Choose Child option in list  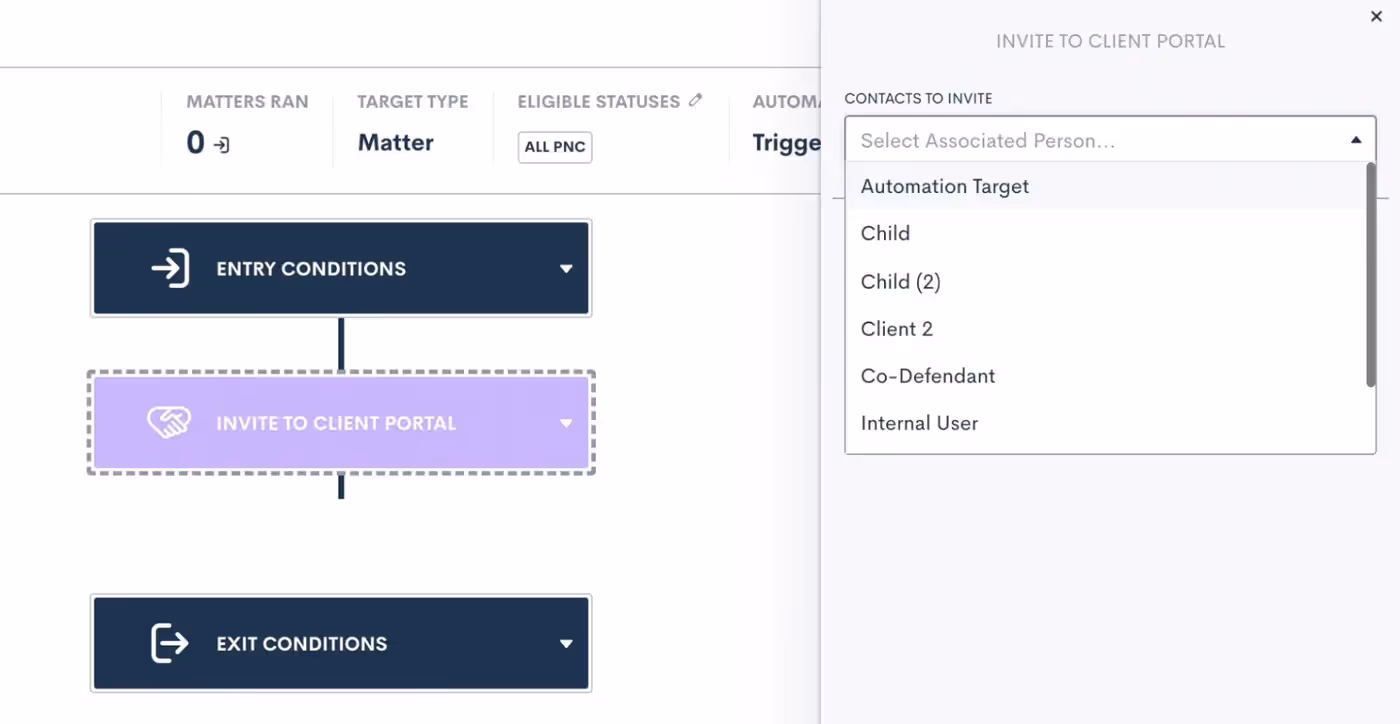click(1106, 233)
